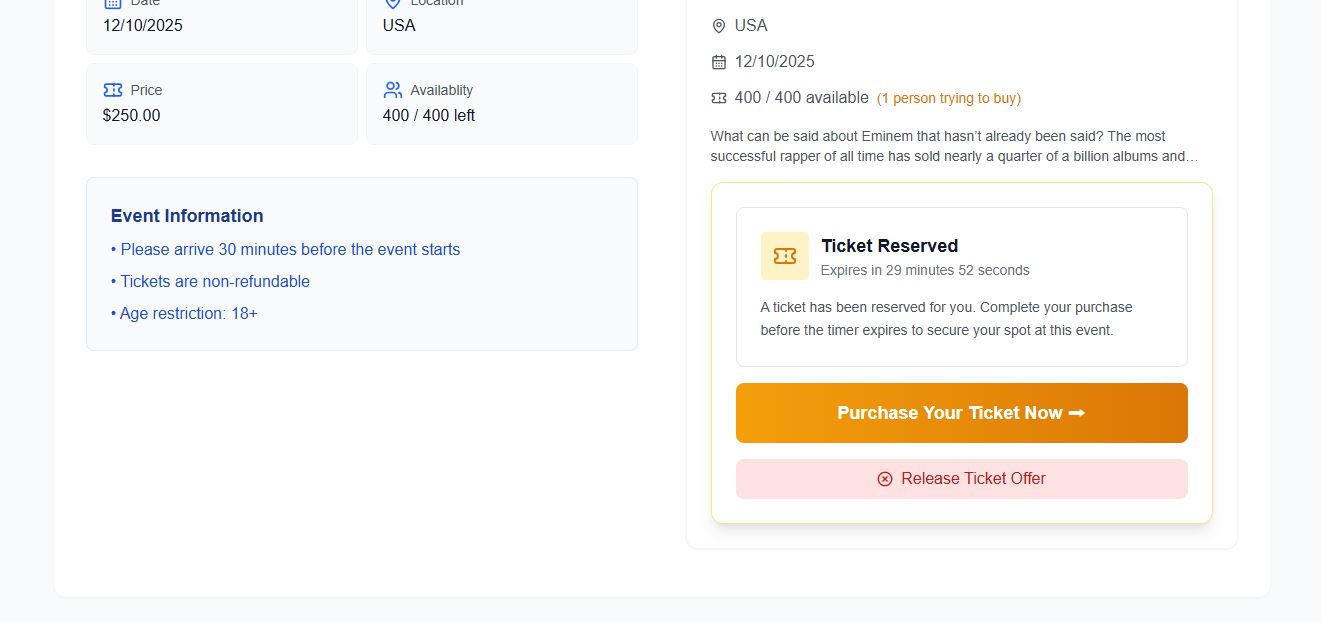Click the circled X icon on Release Ticket Offer
Screen dimensions: 1321x622
pos(885,479)
